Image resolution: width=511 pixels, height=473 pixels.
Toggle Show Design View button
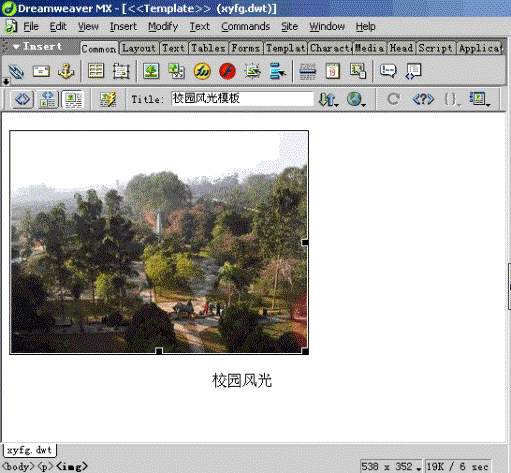click(x=73, y=99)
